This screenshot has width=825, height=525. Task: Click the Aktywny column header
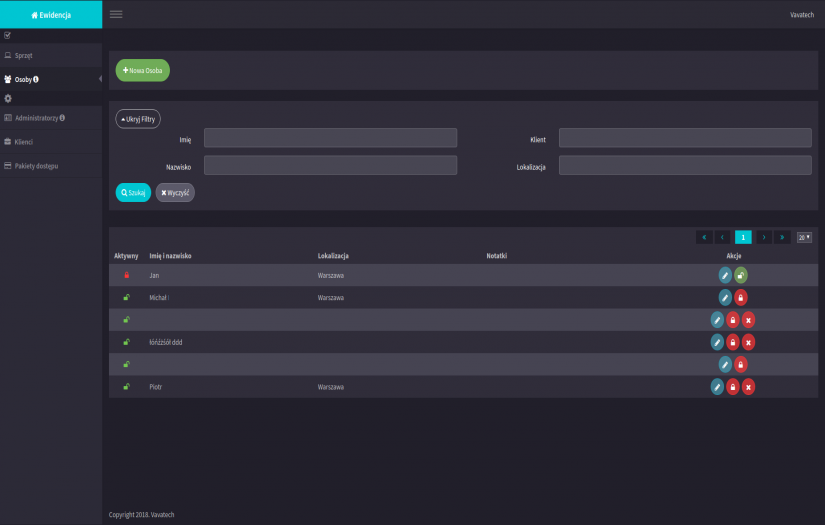[x=126, y=256]
